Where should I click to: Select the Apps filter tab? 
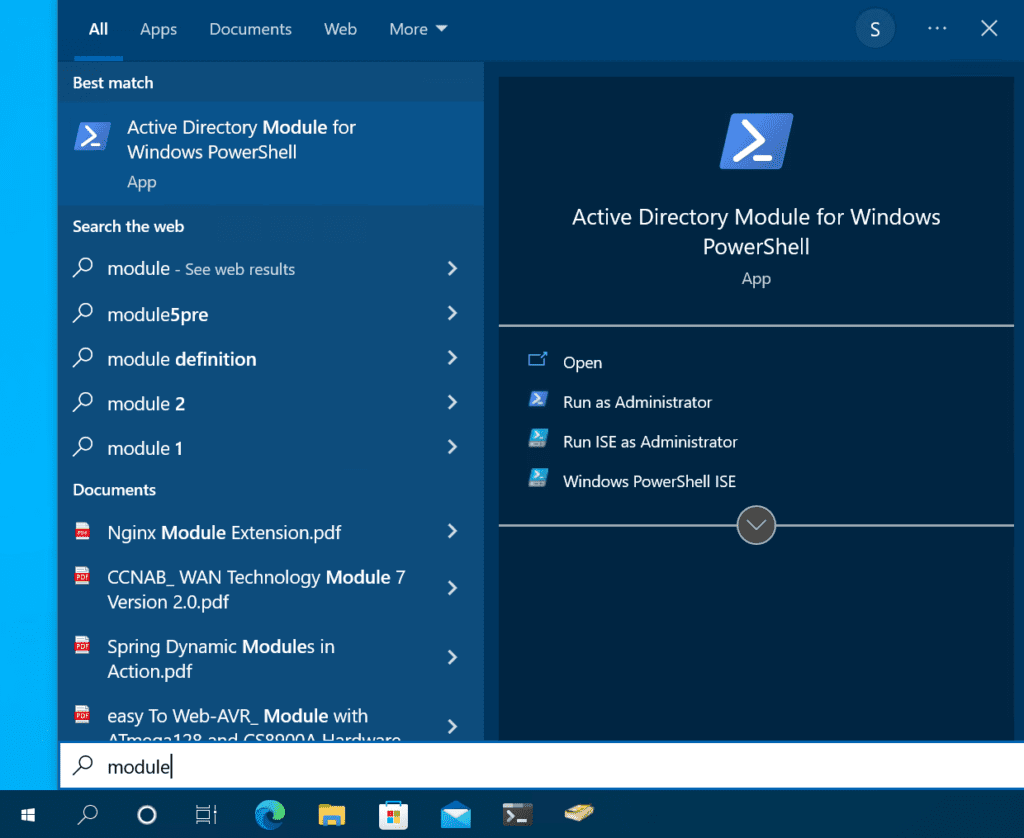pos(158,29)
